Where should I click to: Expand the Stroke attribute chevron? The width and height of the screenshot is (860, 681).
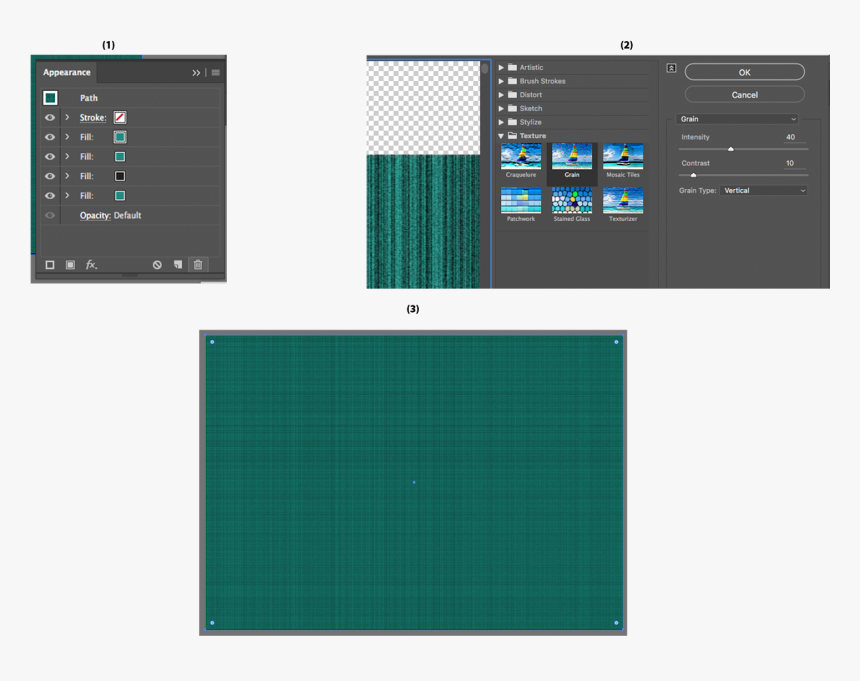click(67, 118)
